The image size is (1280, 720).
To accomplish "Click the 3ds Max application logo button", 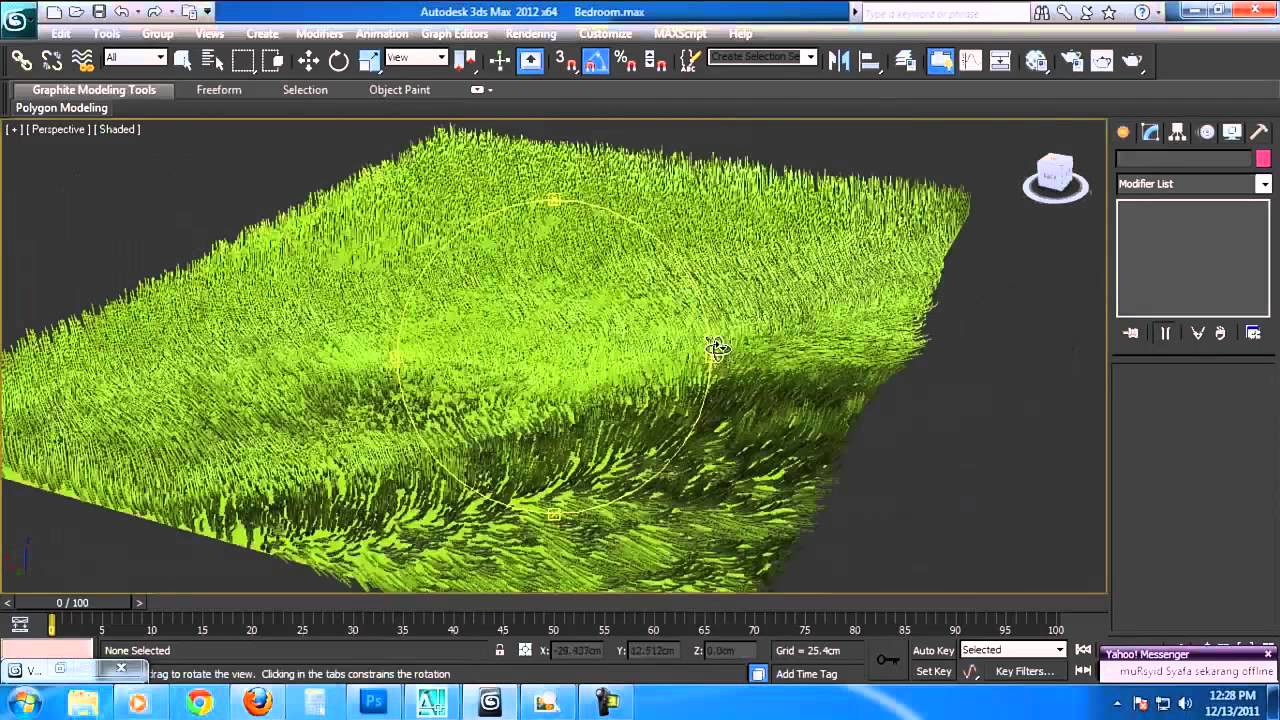I will 16,20.
